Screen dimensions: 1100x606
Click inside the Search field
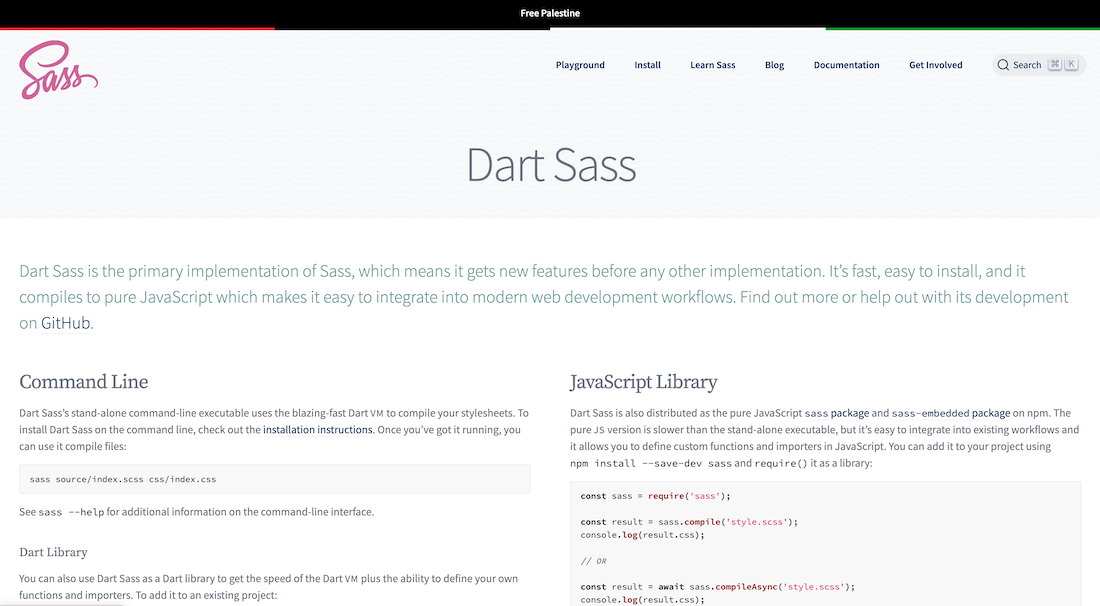(x=1028, y=64)
